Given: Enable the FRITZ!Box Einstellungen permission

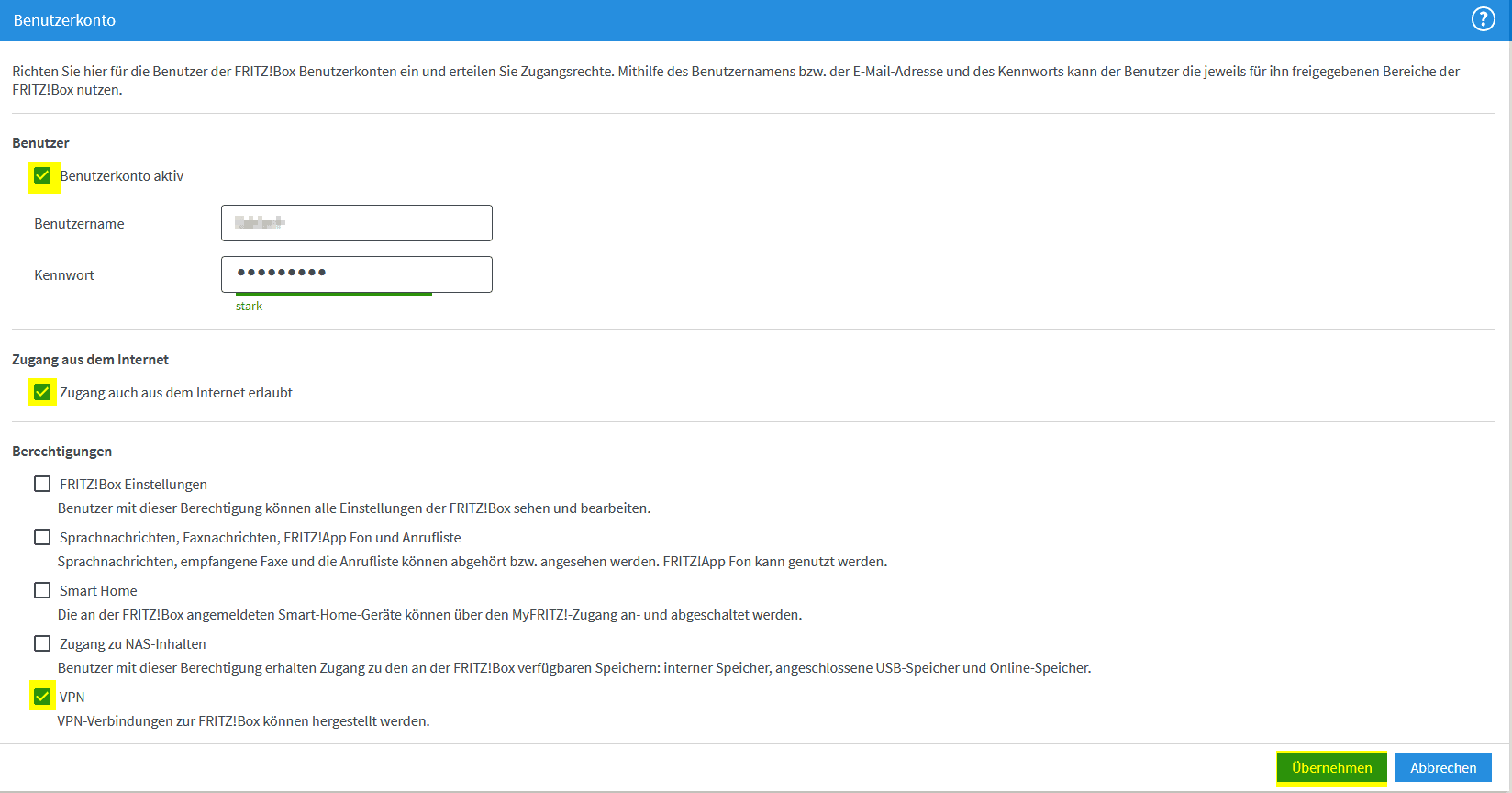Looking at the screenshot, I should click(x=42, y=484).
